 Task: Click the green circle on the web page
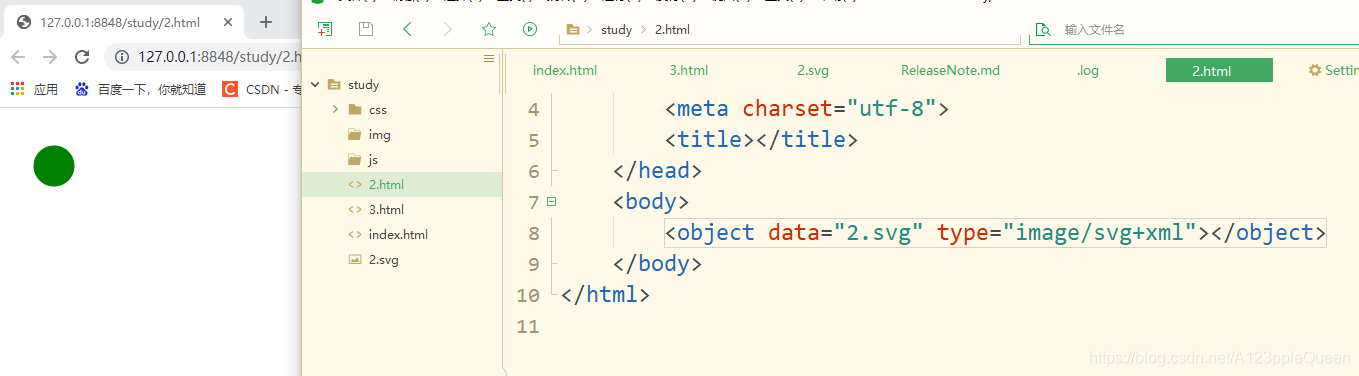pos(54,166)
